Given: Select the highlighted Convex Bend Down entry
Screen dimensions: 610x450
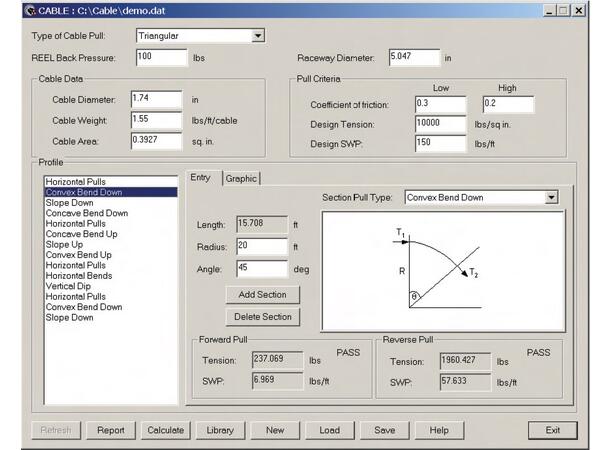Looking at the screenshot, I should tap(111, 192).
